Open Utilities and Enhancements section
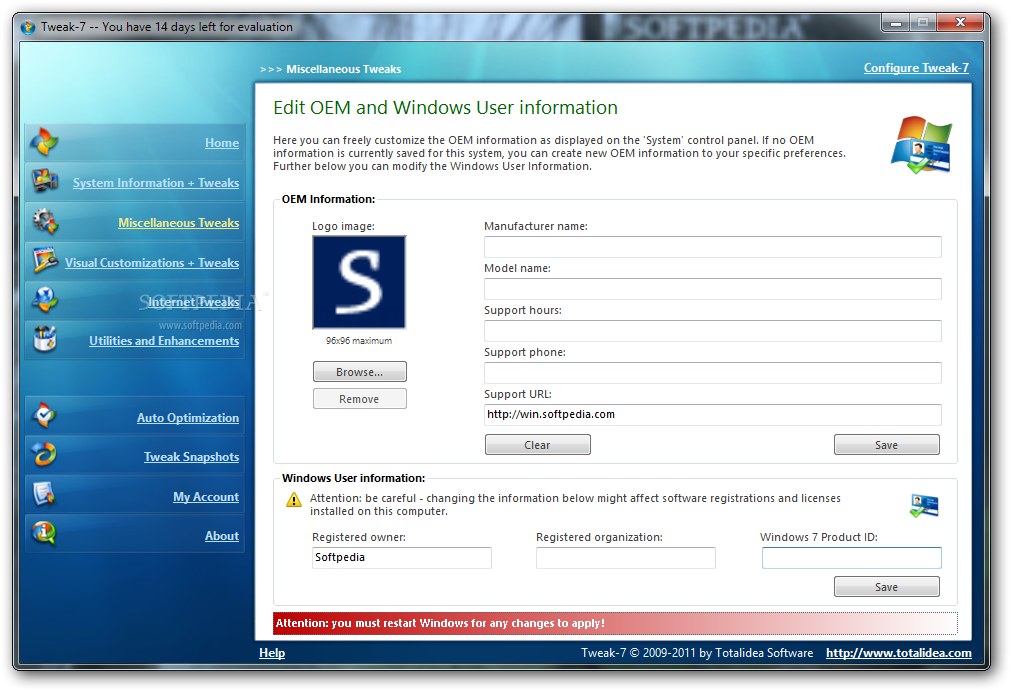Viewport: 1011px width, 691px height. coord(164,341)
